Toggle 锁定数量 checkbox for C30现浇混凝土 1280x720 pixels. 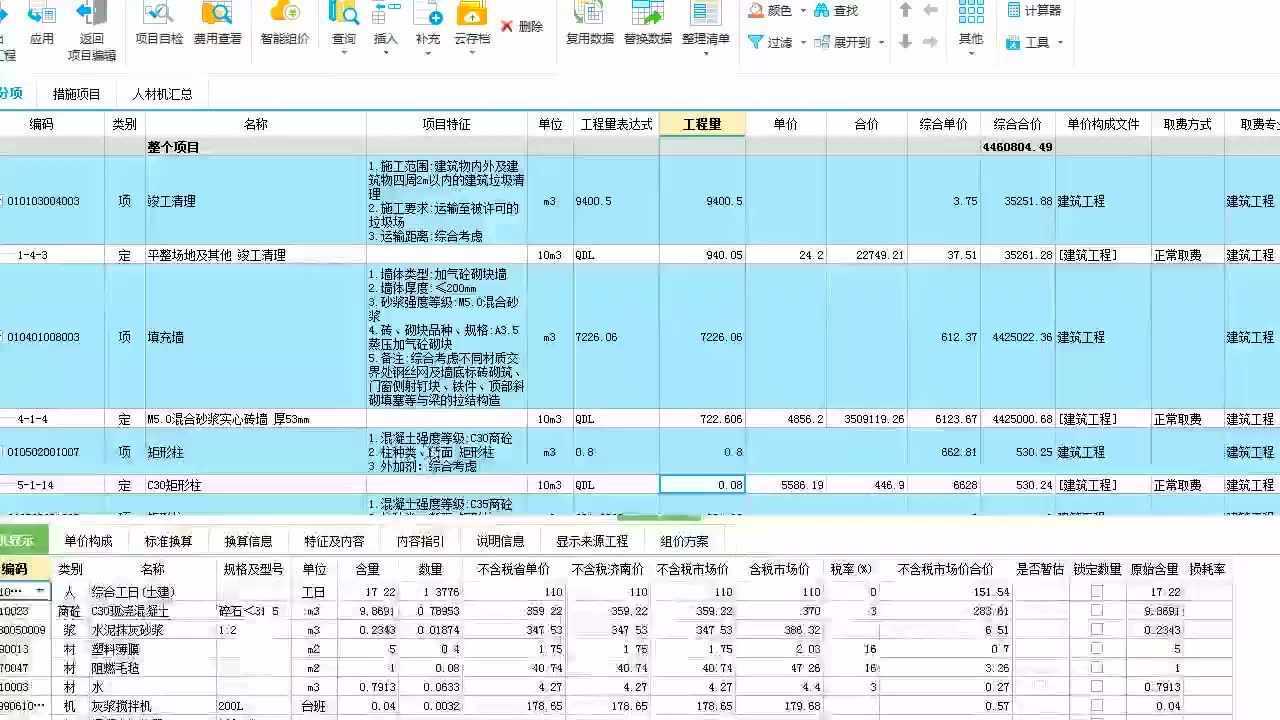point(1097,611)
